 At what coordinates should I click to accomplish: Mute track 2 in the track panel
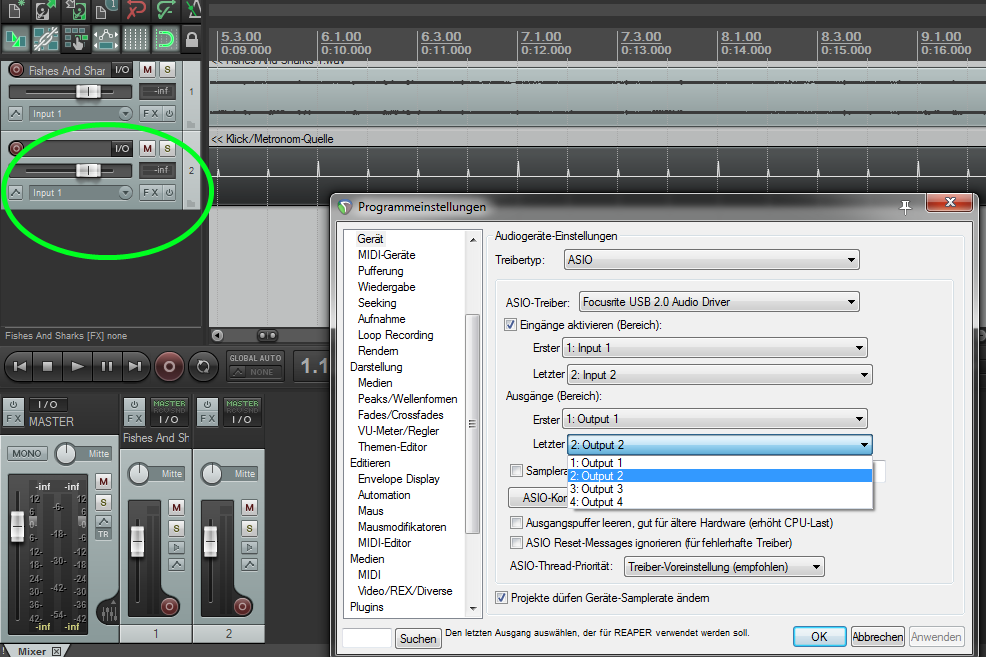148,148
